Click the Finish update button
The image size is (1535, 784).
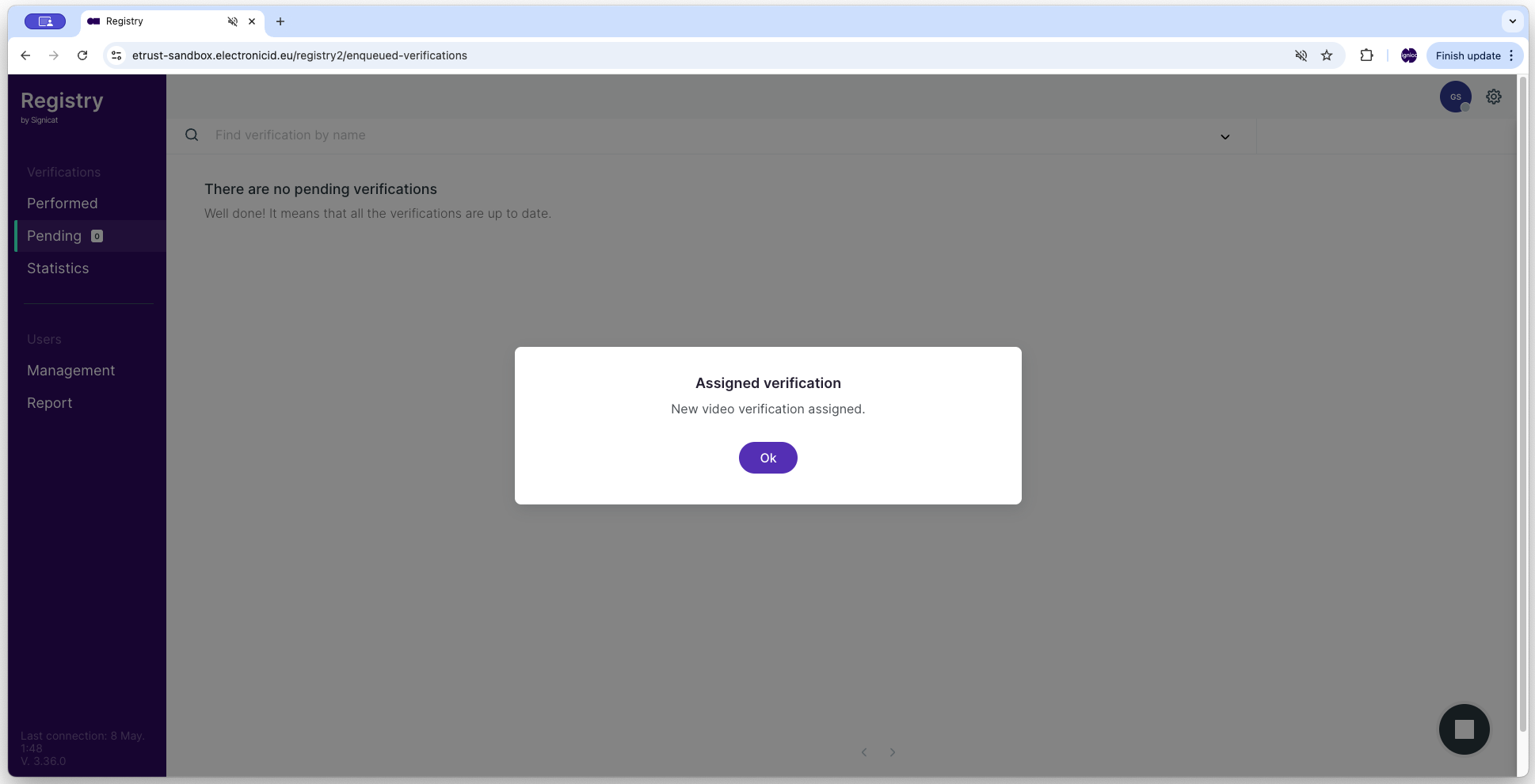pyautogui.click(x=1468, y=55)
